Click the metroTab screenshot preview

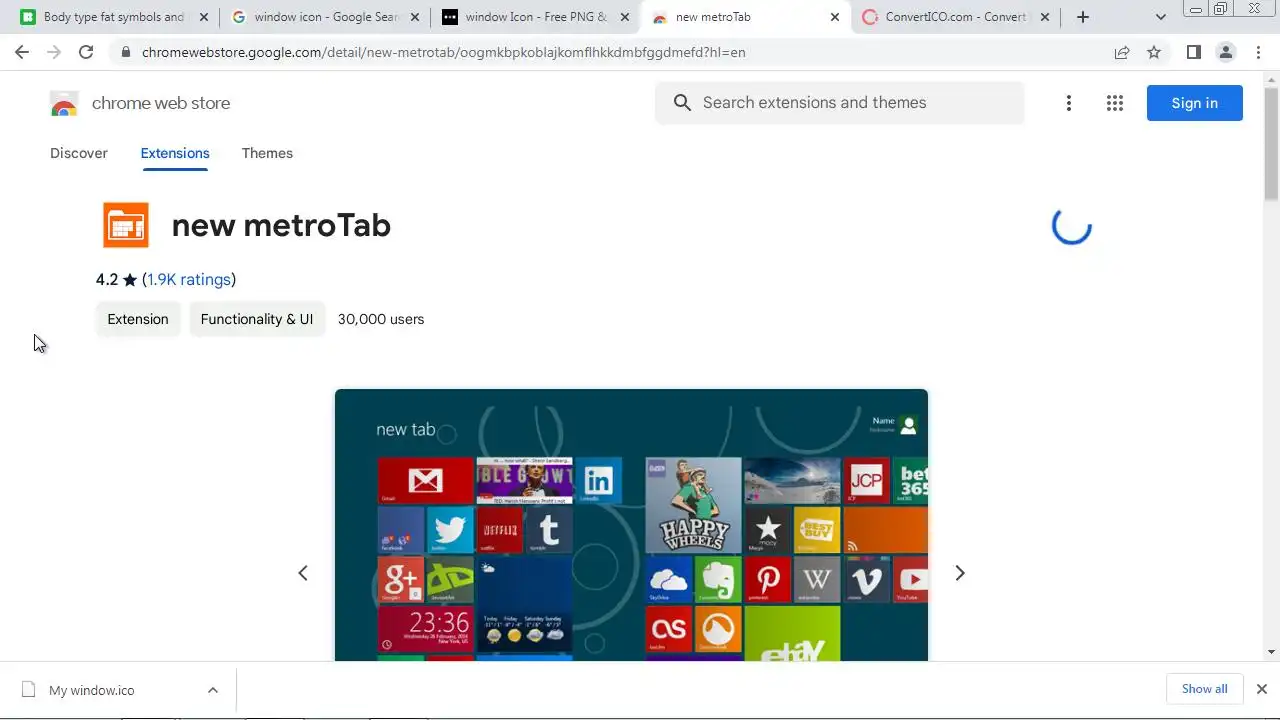pos(631,525)
